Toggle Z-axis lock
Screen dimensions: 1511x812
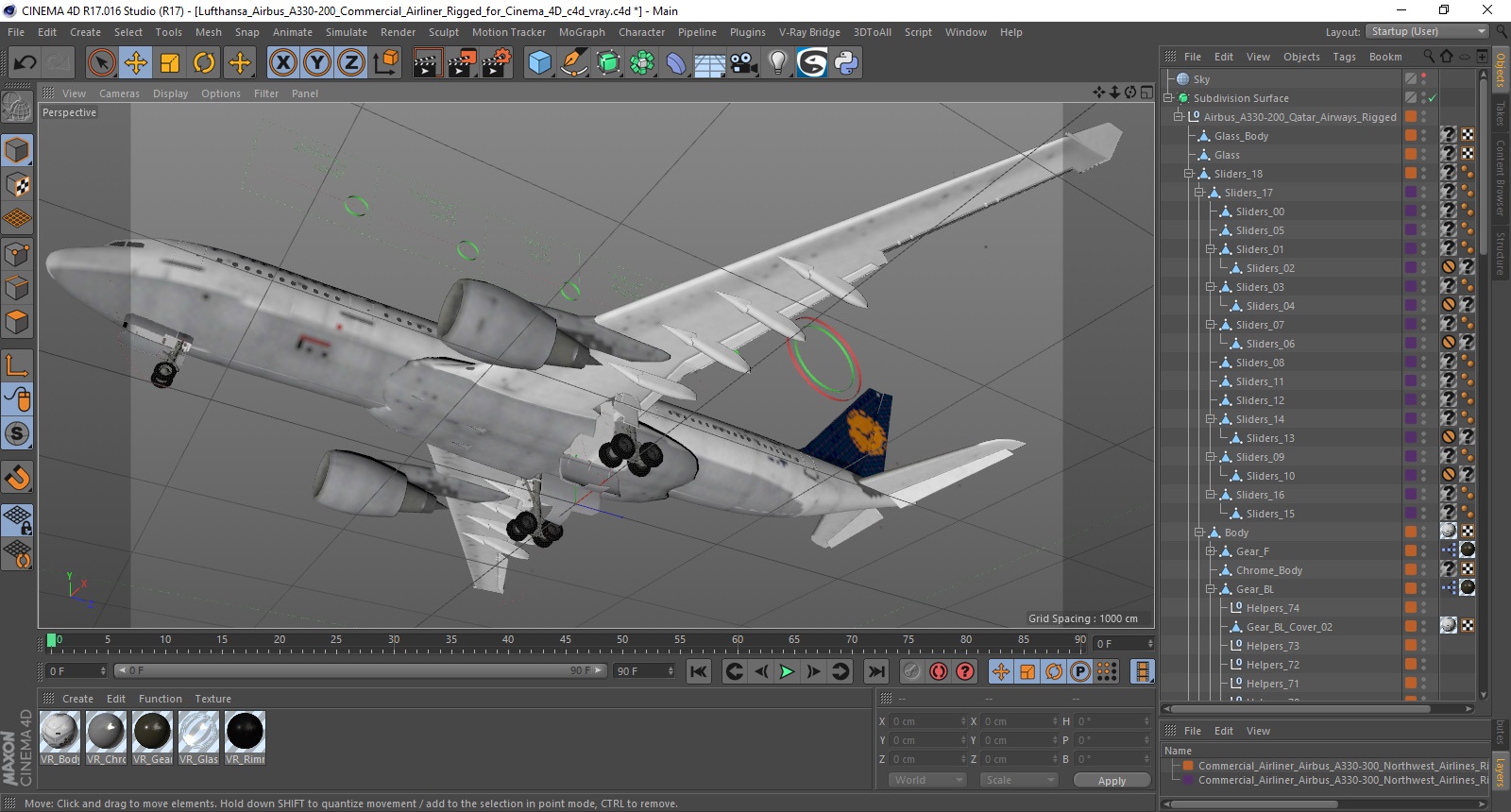351,63
